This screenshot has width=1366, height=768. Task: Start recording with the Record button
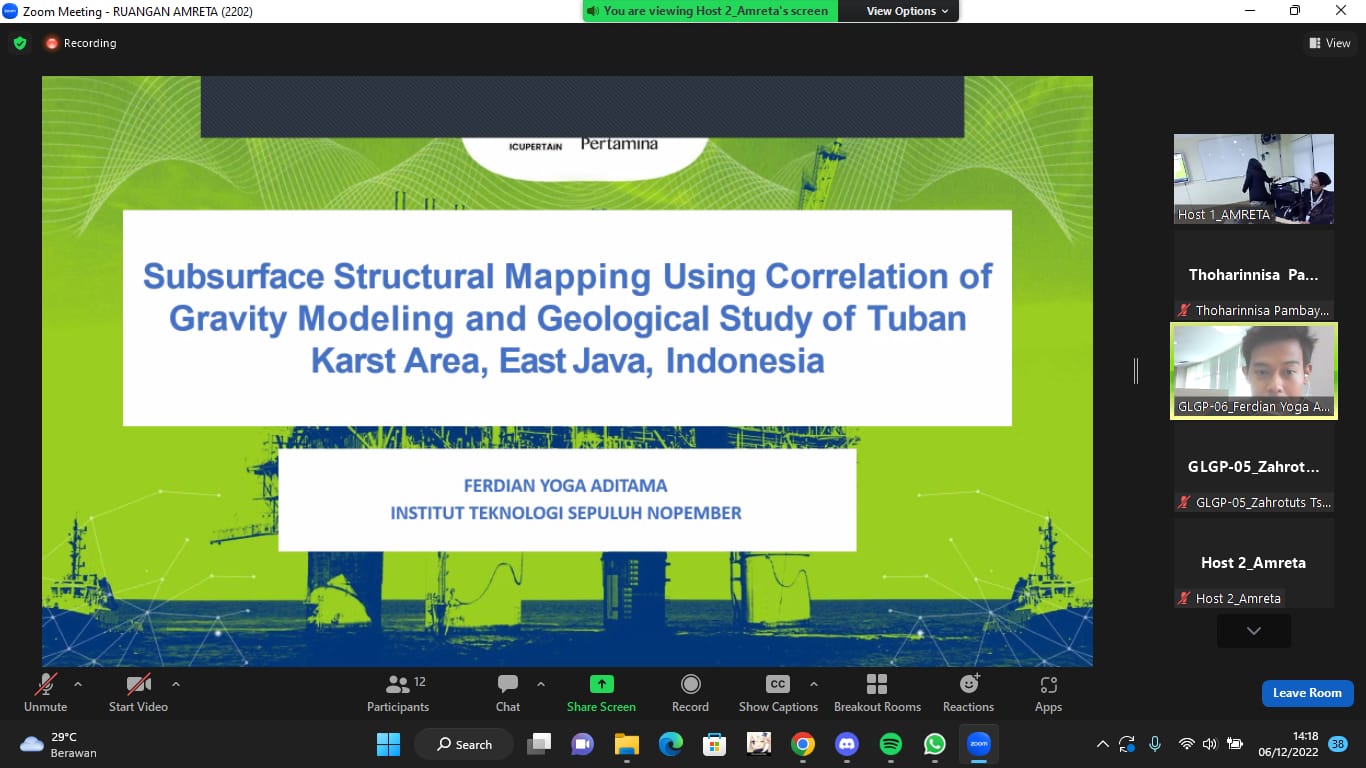pos(690,693)
